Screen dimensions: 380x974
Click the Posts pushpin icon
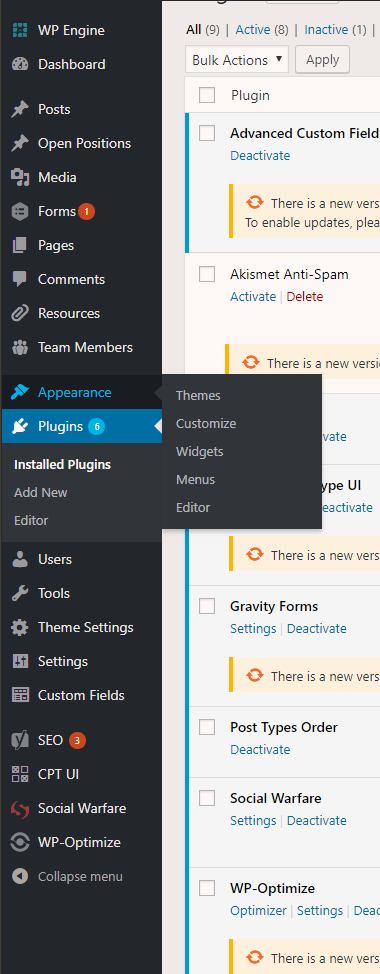[x=20, y=109]
